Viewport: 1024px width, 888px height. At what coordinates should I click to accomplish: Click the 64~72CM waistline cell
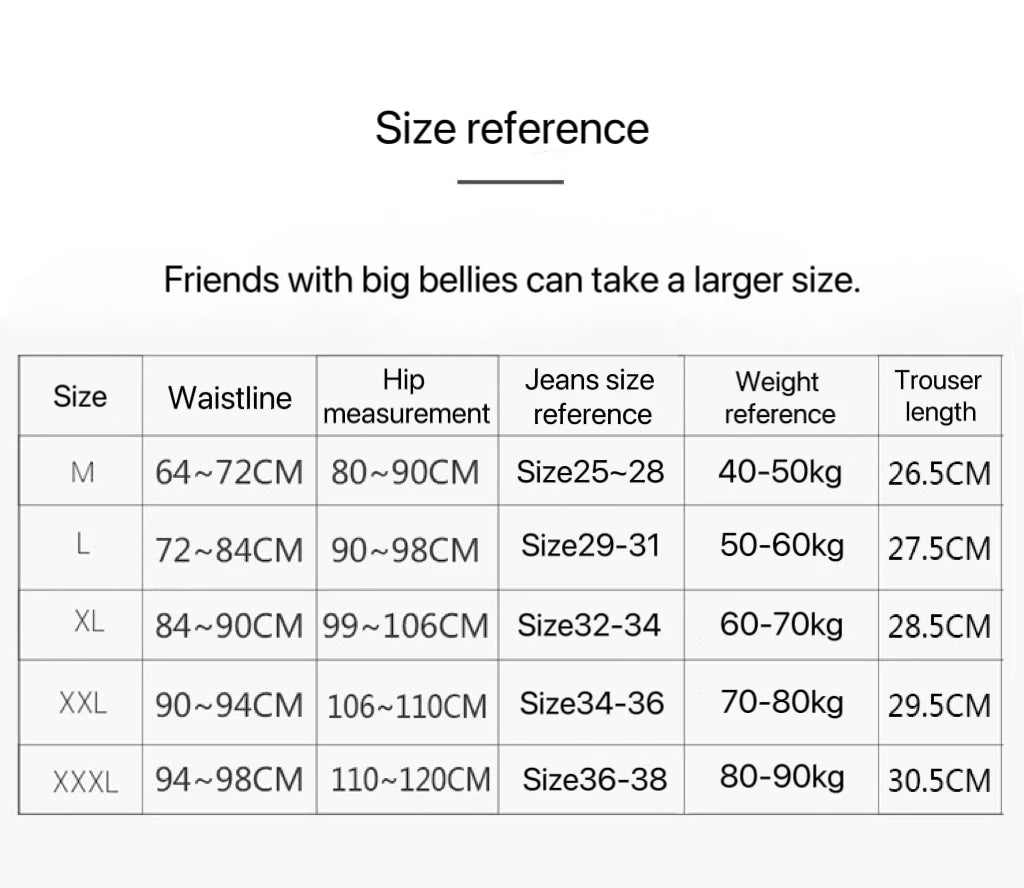pyautogui.click(x=229, y=473)
